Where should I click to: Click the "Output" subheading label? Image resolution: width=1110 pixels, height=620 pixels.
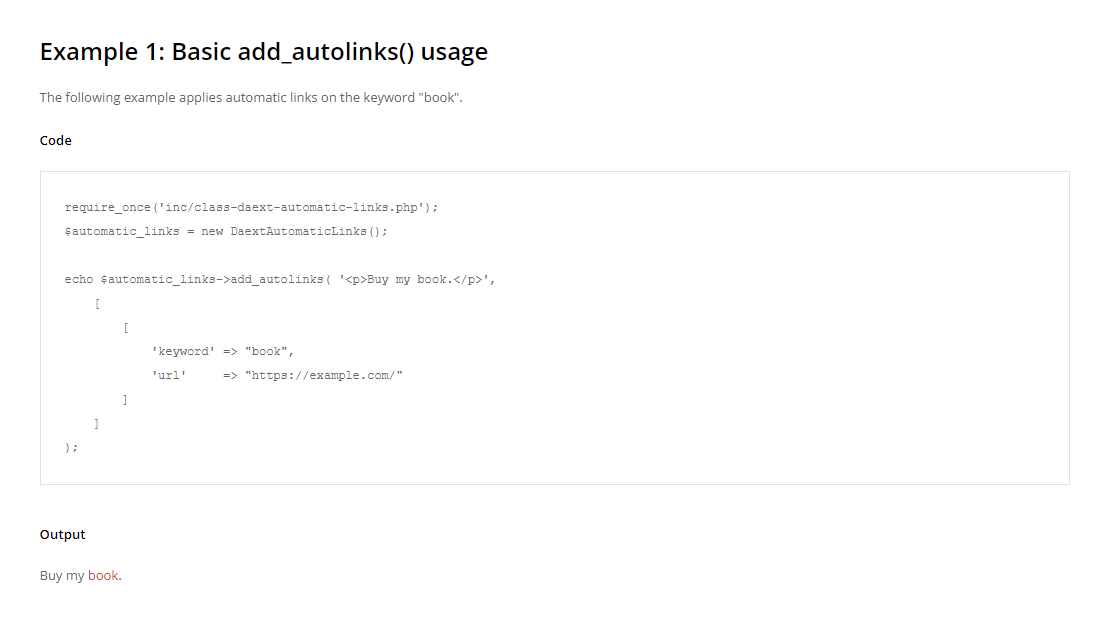point(63,535)
